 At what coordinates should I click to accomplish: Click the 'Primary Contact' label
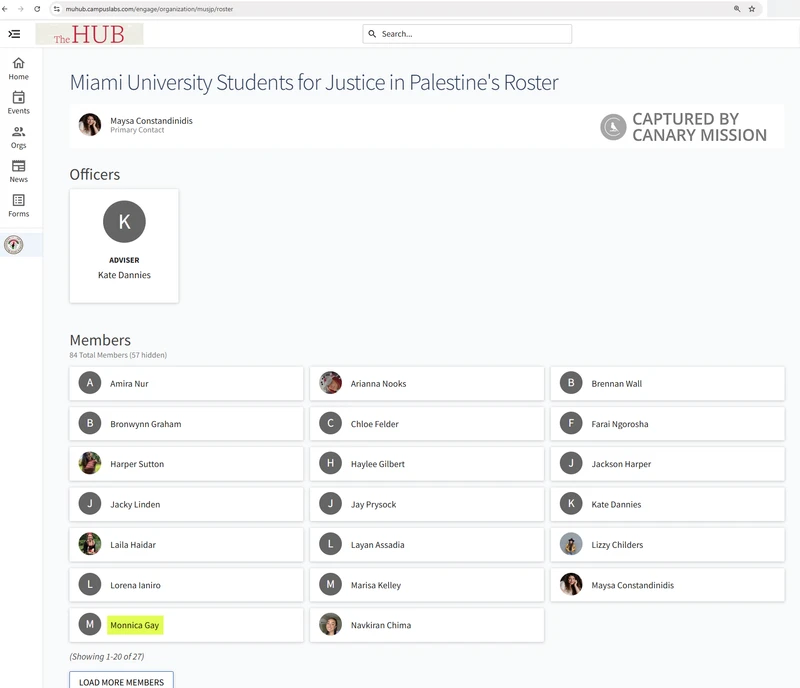tap(137, 130)
